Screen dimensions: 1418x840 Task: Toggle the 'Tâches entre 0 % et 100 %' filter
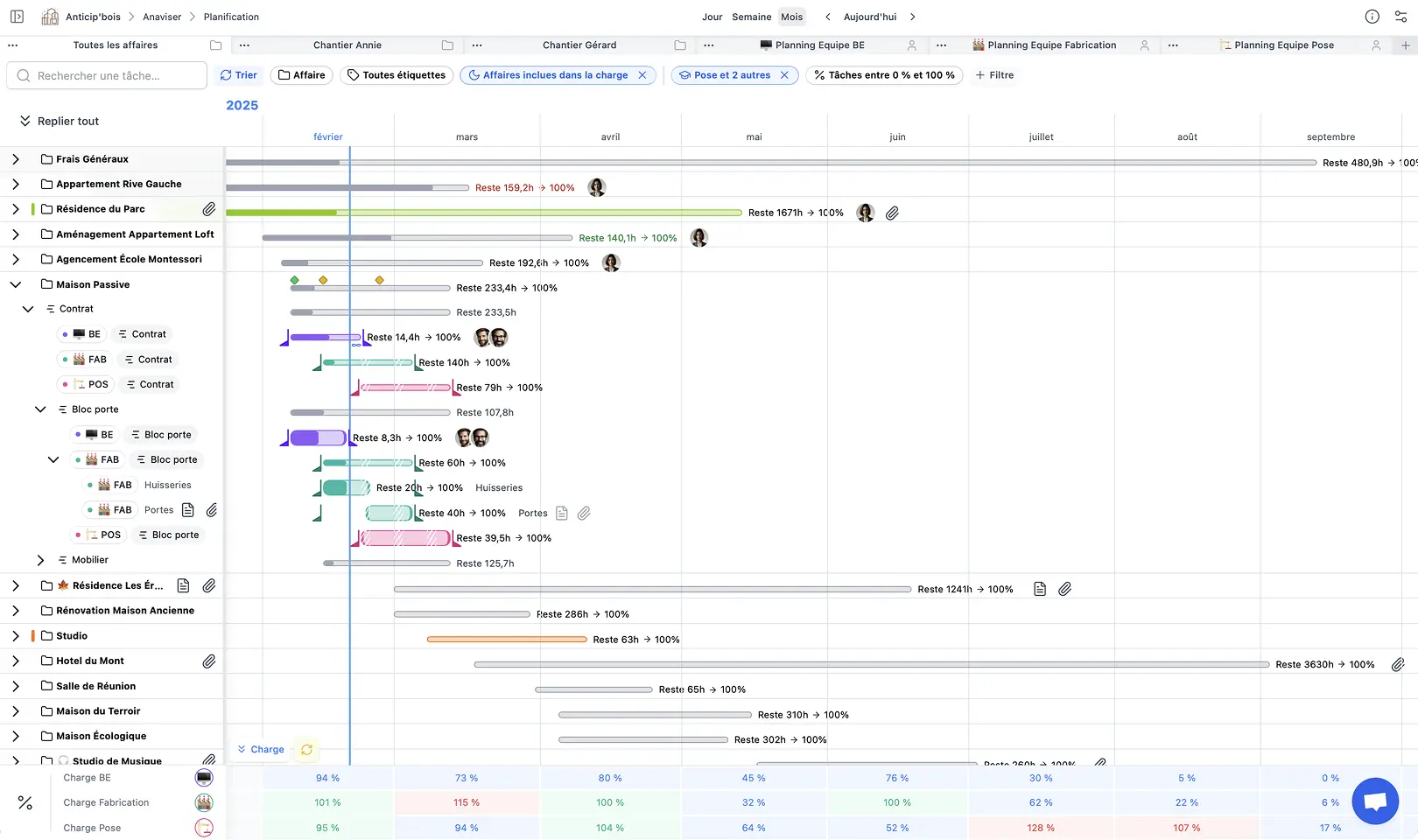pyautogui.click(x=884, y=75)
